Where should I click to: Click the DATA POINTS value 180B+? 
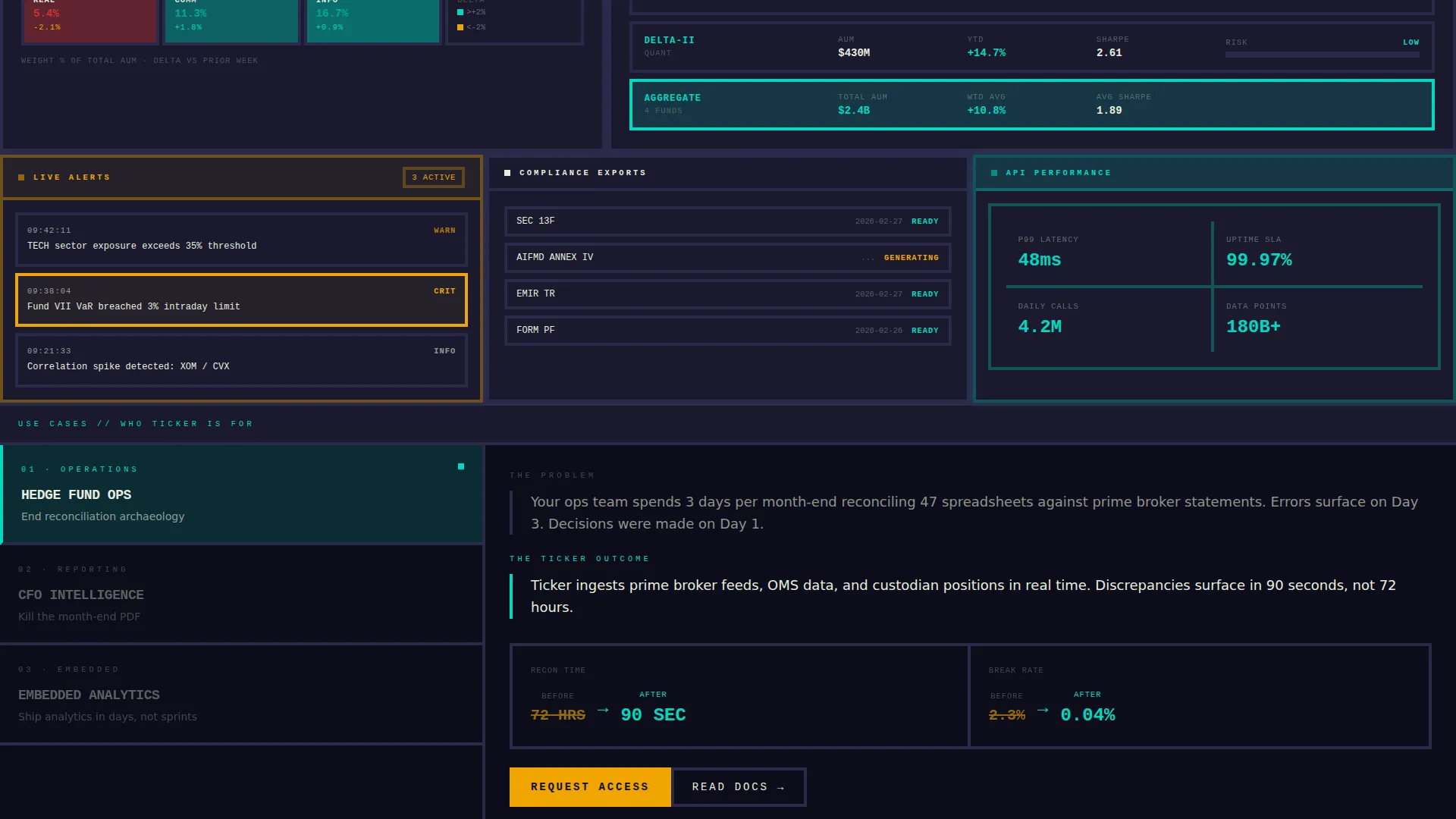pos(1253,327)
